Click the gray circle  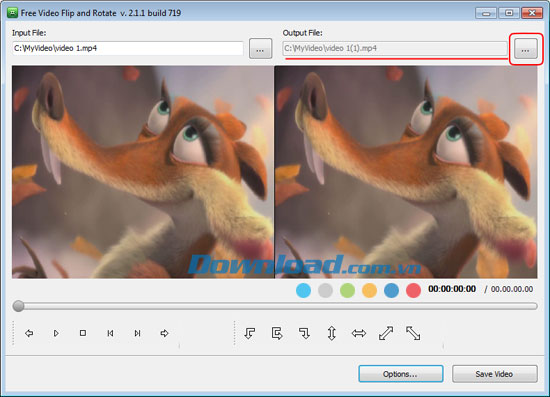point(325,290)
